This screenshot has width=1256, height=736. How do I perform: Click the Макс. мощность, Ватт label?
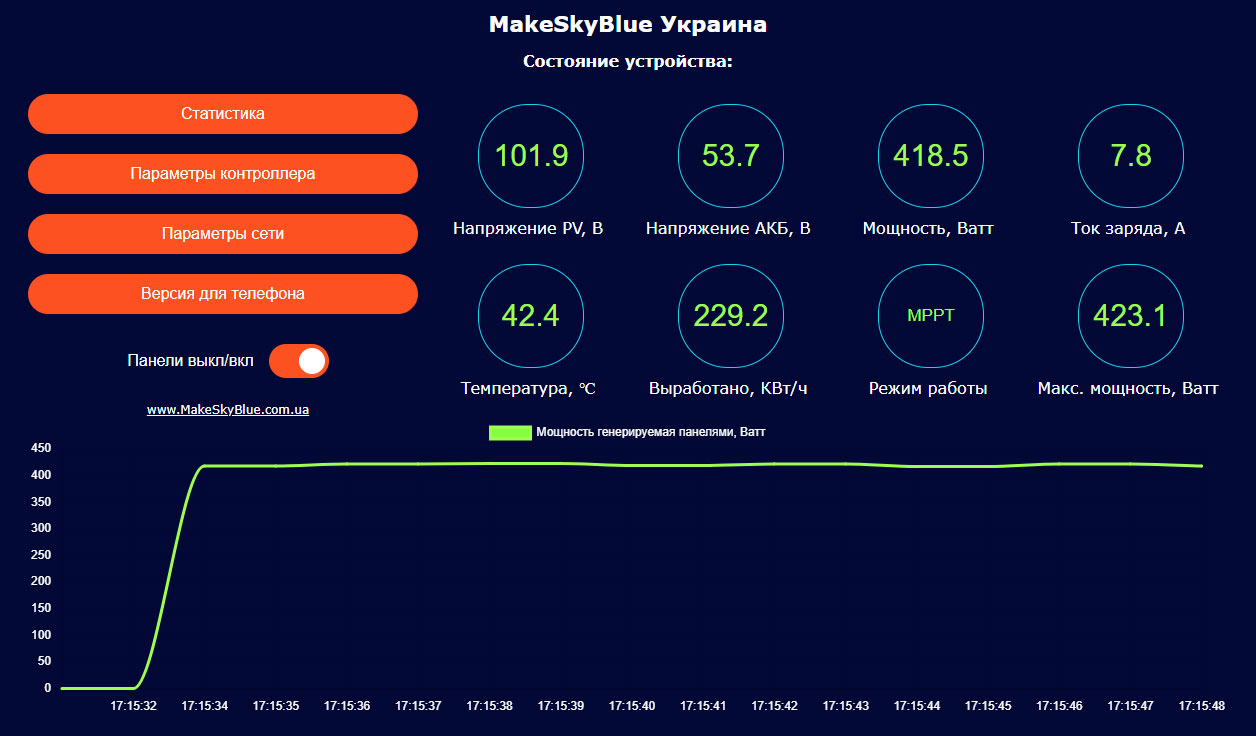pos(1128,389)
